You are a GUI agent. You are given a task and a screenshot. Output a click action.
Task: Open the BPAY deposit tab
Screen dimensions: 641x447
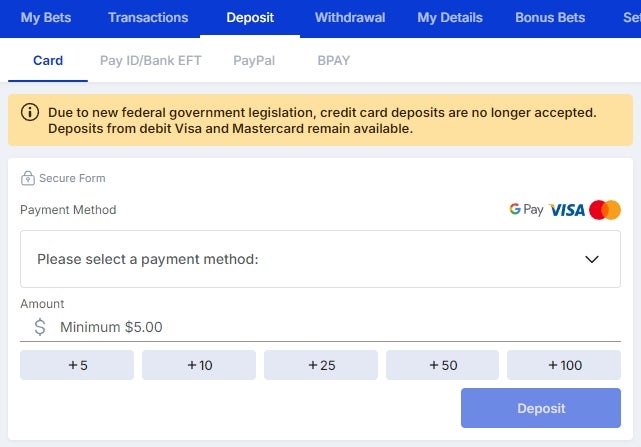pyautogui.click(x=334, y=61)
